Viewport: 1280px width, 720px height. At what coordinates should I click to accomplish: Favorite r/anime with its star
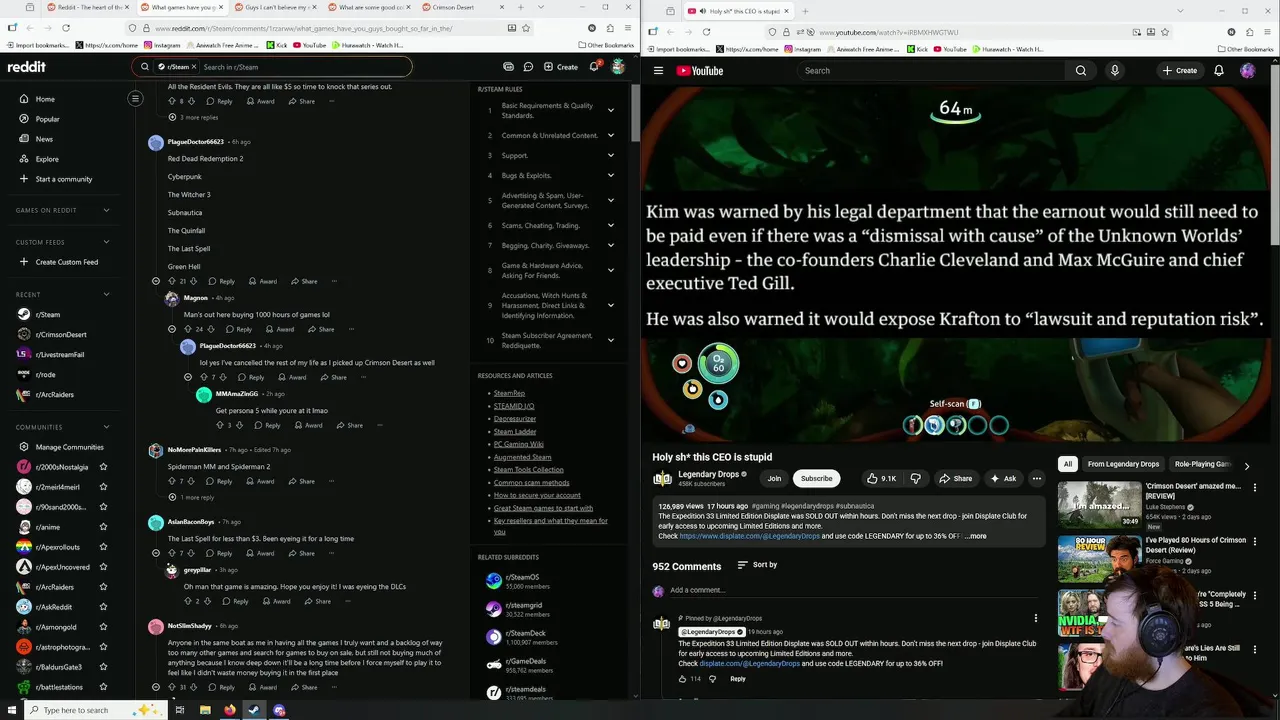click(x=103, y=527)
